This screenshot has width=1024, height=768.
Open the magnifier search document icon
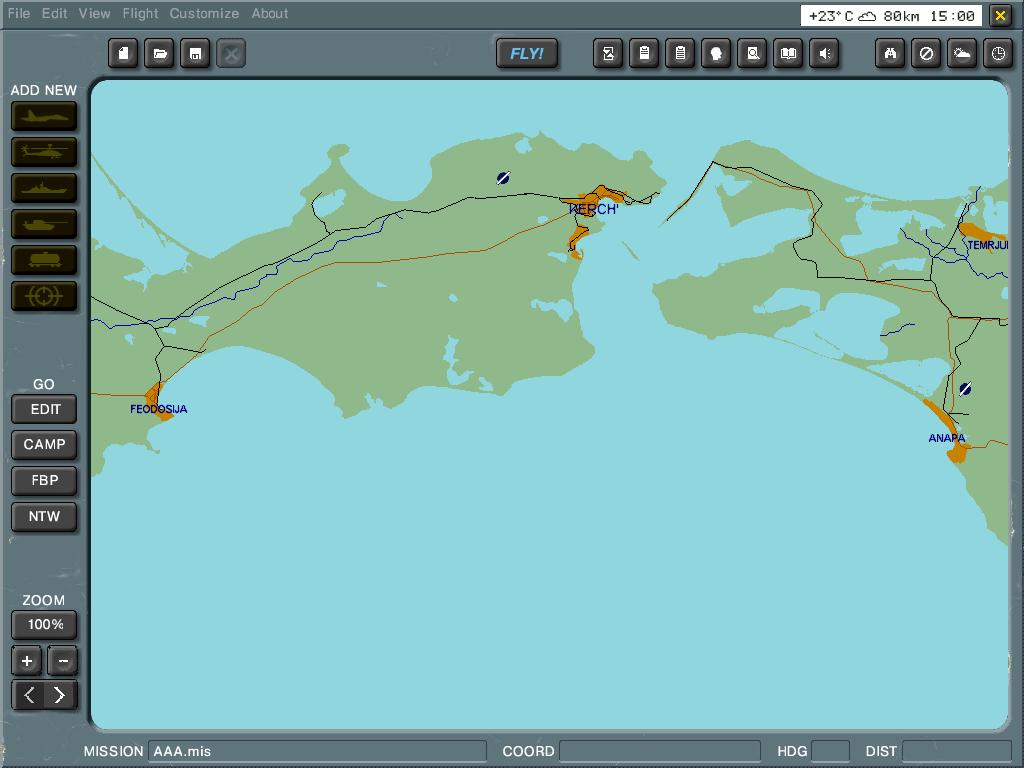[752, 54]
